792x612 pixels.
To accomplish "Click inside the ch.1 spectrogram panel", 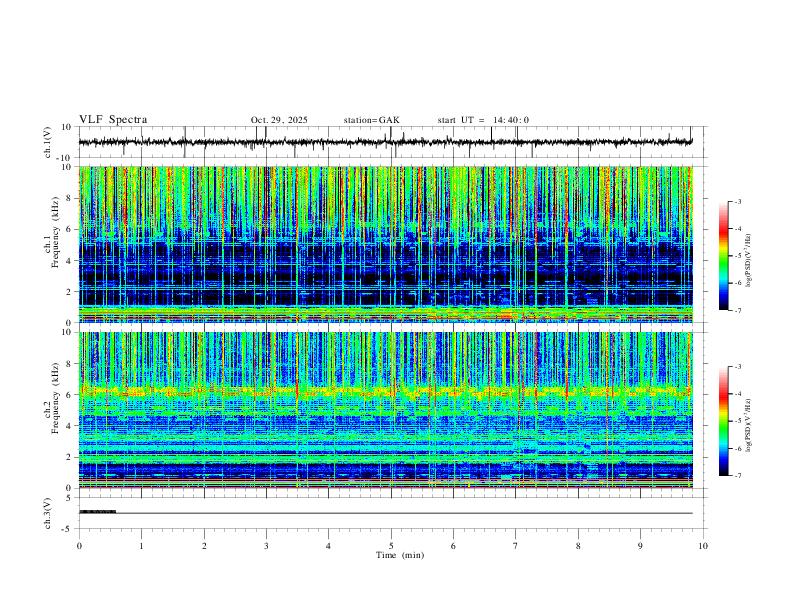I will [x=385, y=244].
